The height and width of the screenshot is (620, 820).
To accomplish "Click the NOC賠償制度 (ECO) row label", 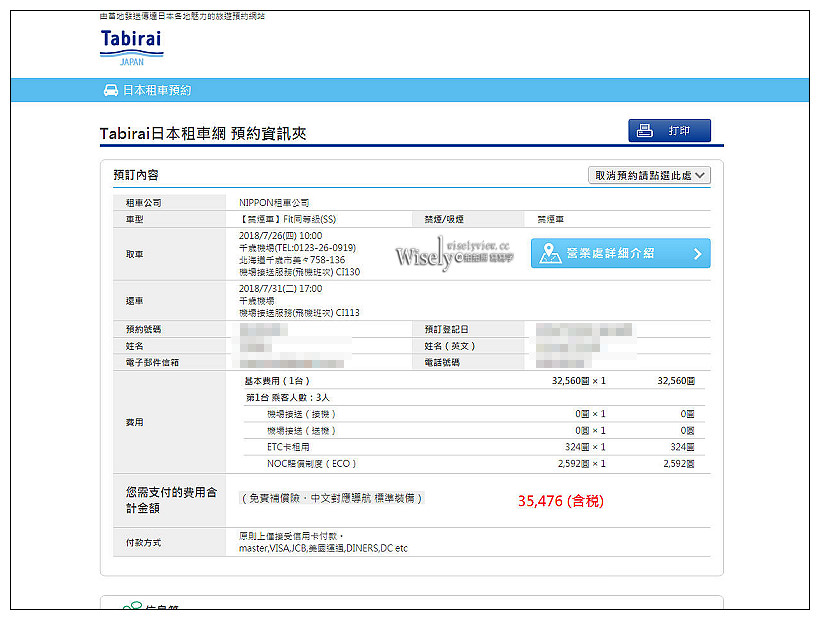I will click(x=311, y=464).
